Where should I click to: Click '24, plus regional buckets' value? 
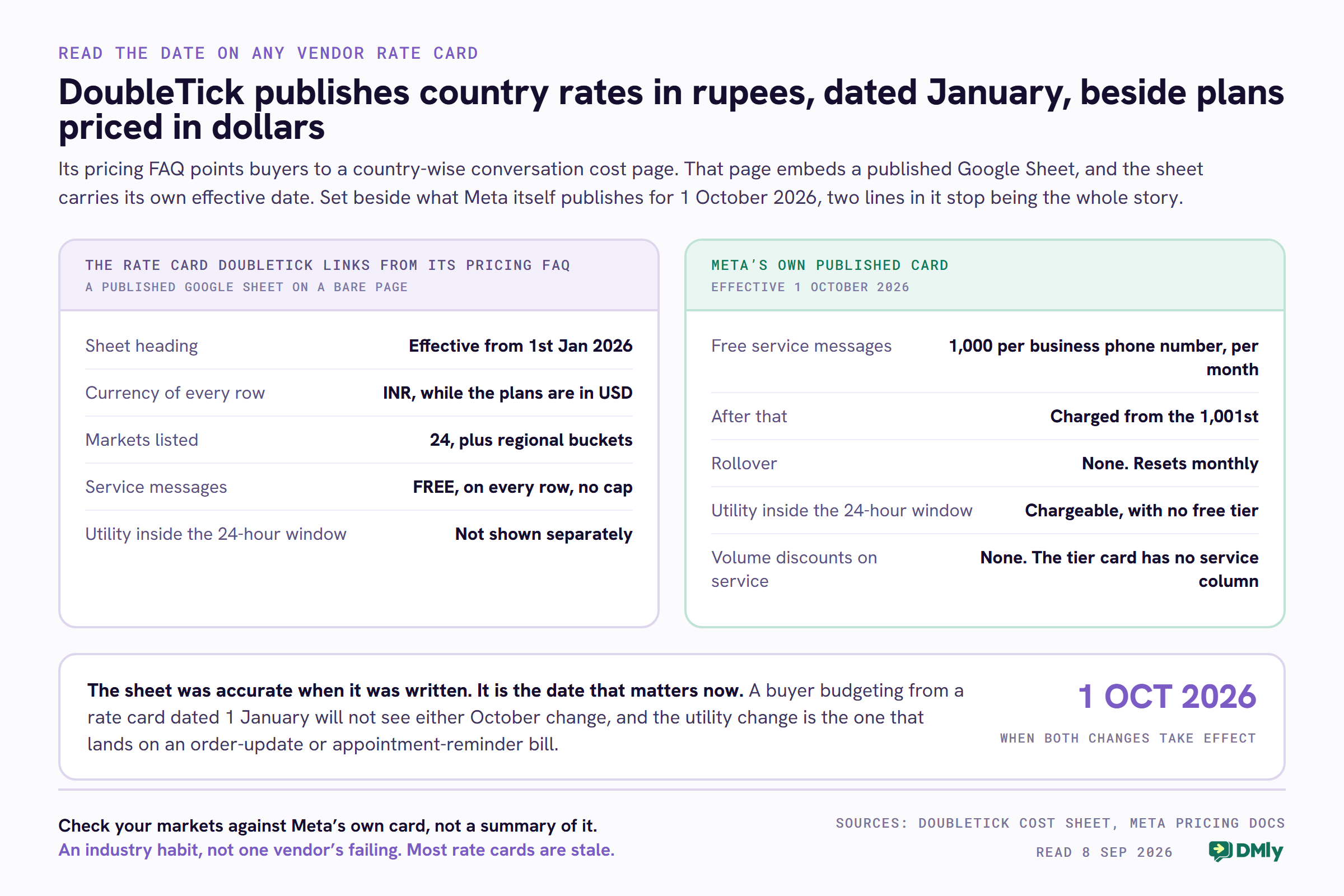point(531,440)
